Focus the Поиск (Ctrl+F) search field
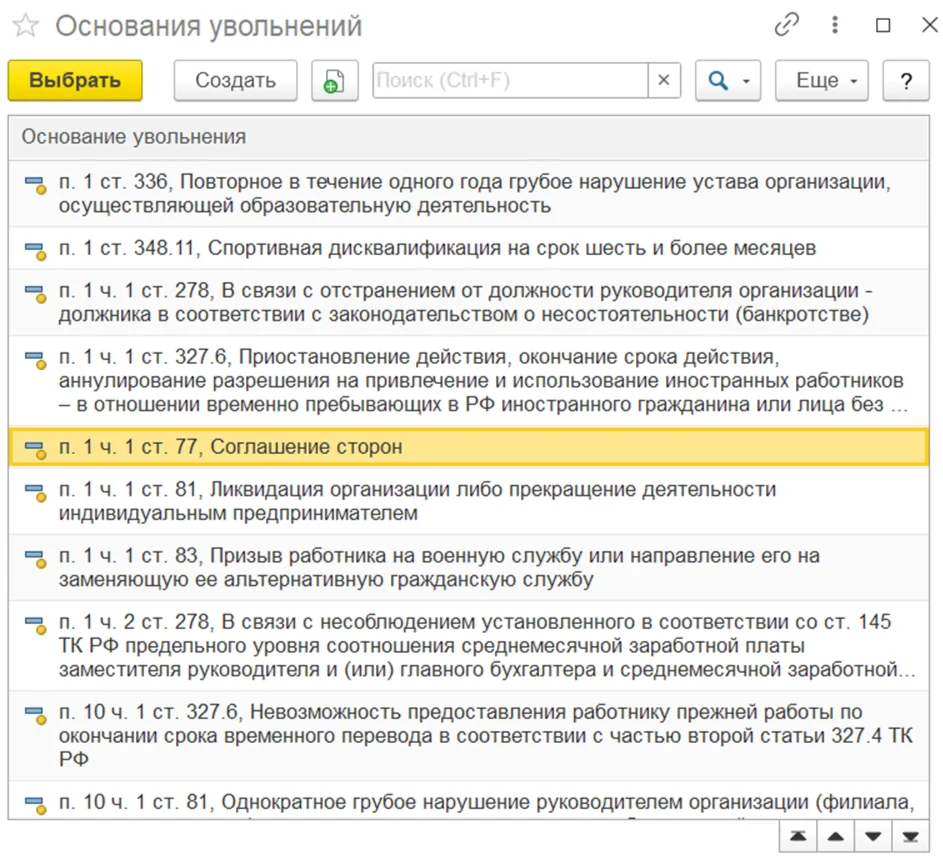The width and height of the screenshot is (943, 858). click(510, 80)
